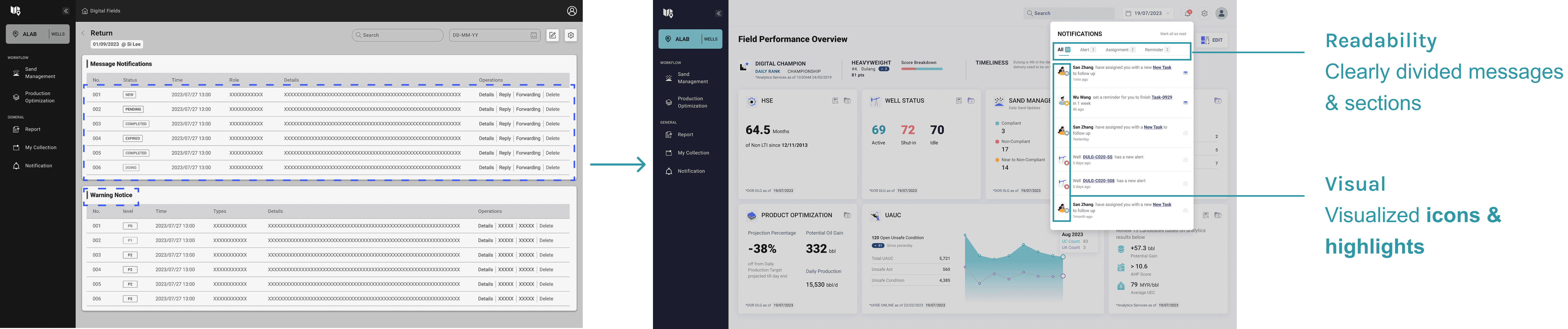
Task: Toggle WELLS in the Return page sidebar switch
Action: click(x=58, y=34)
